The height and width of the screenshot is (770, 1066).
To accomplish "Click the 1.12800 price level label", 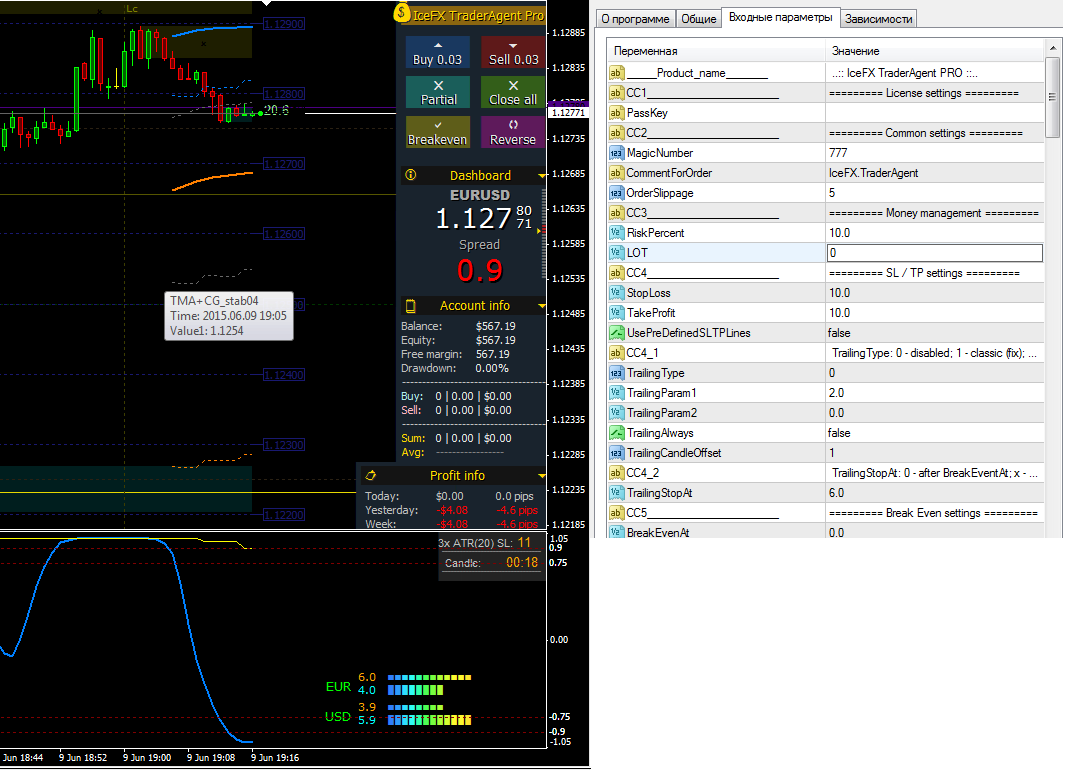I will click(x=284, y=94).
